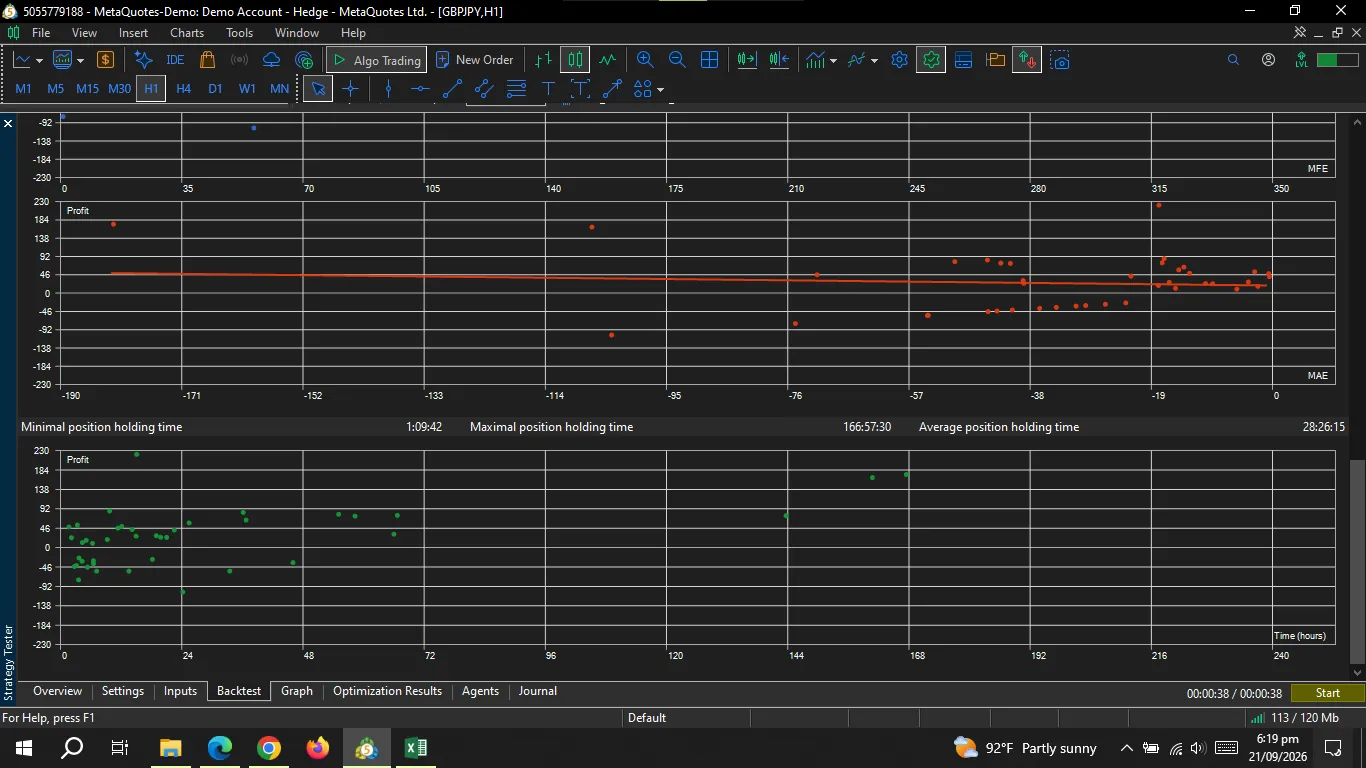Select the H4 timeframe
1366x768 pixels.
coord(183,89)
